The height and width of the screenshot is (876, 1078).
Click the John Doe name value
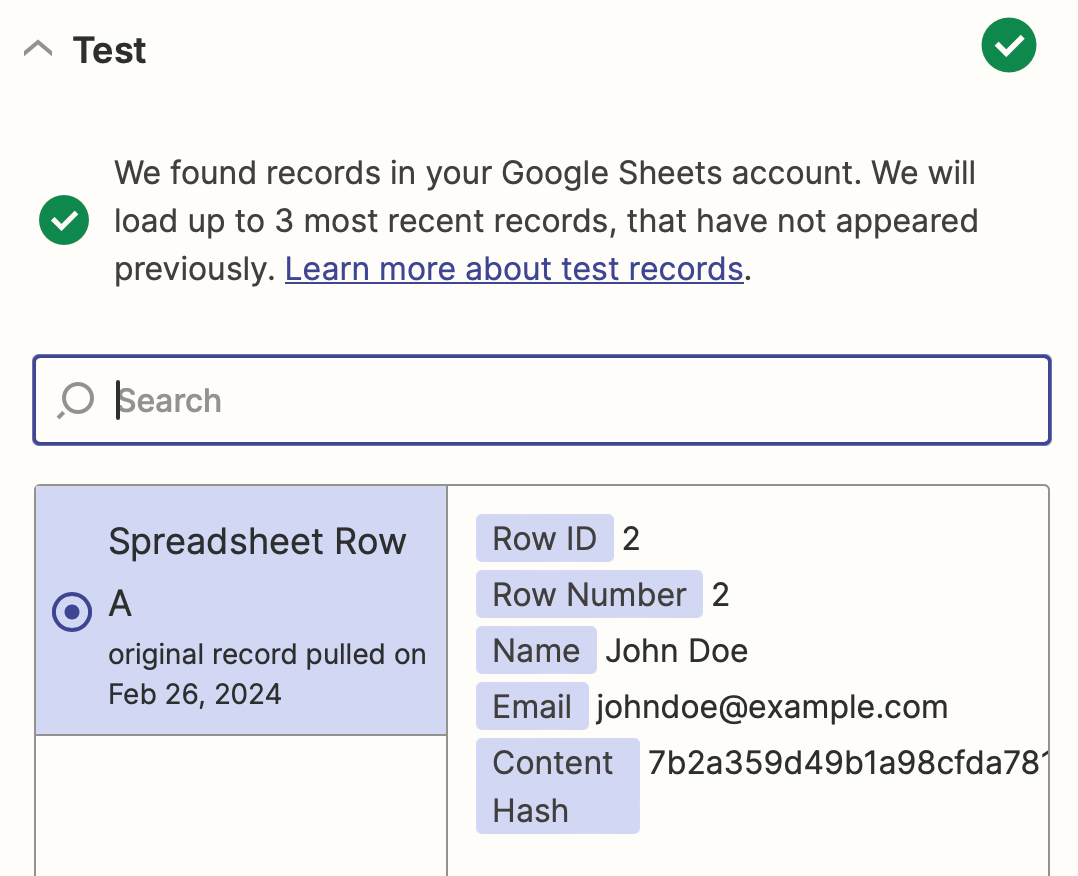[677, 651]
